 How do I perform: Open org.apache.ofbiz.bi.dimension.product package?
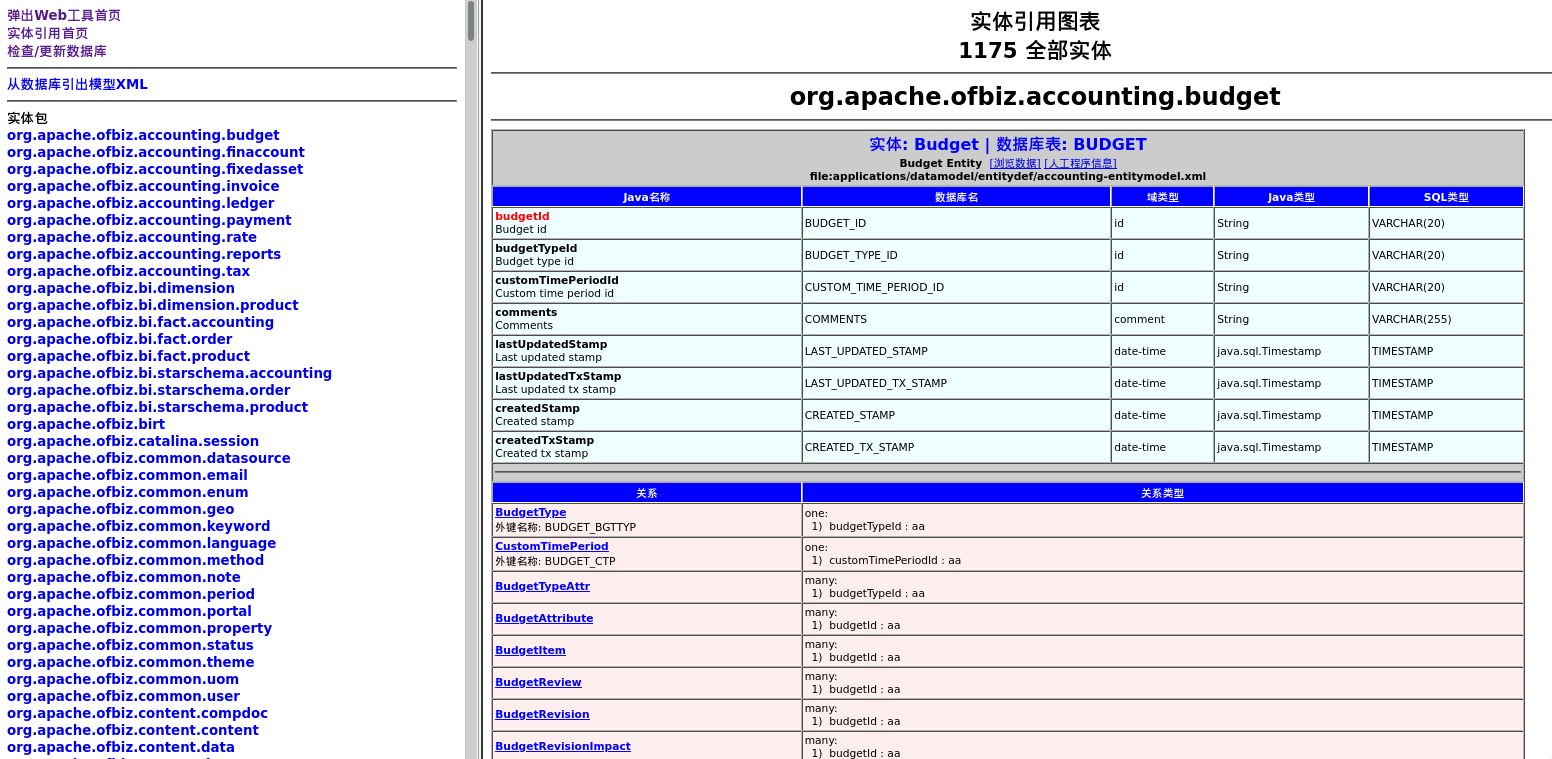[x=152, y=305]
